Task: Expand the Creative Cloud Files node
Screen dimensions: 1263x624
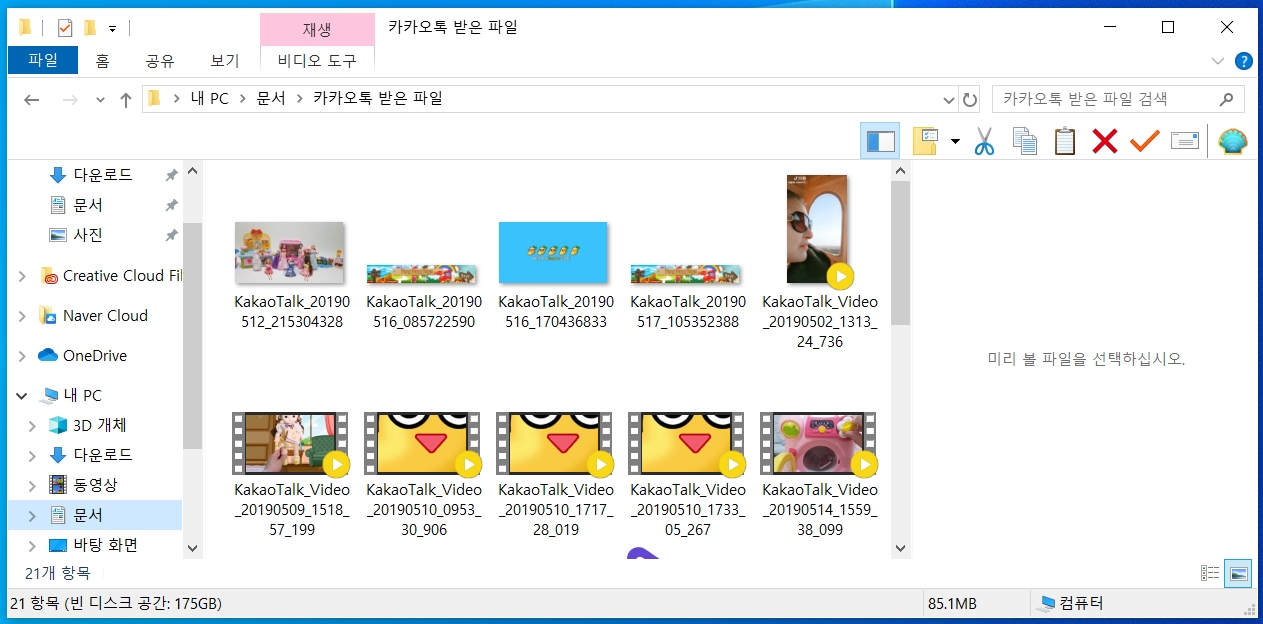Action: pyautogui.click(x=22, y=276)
